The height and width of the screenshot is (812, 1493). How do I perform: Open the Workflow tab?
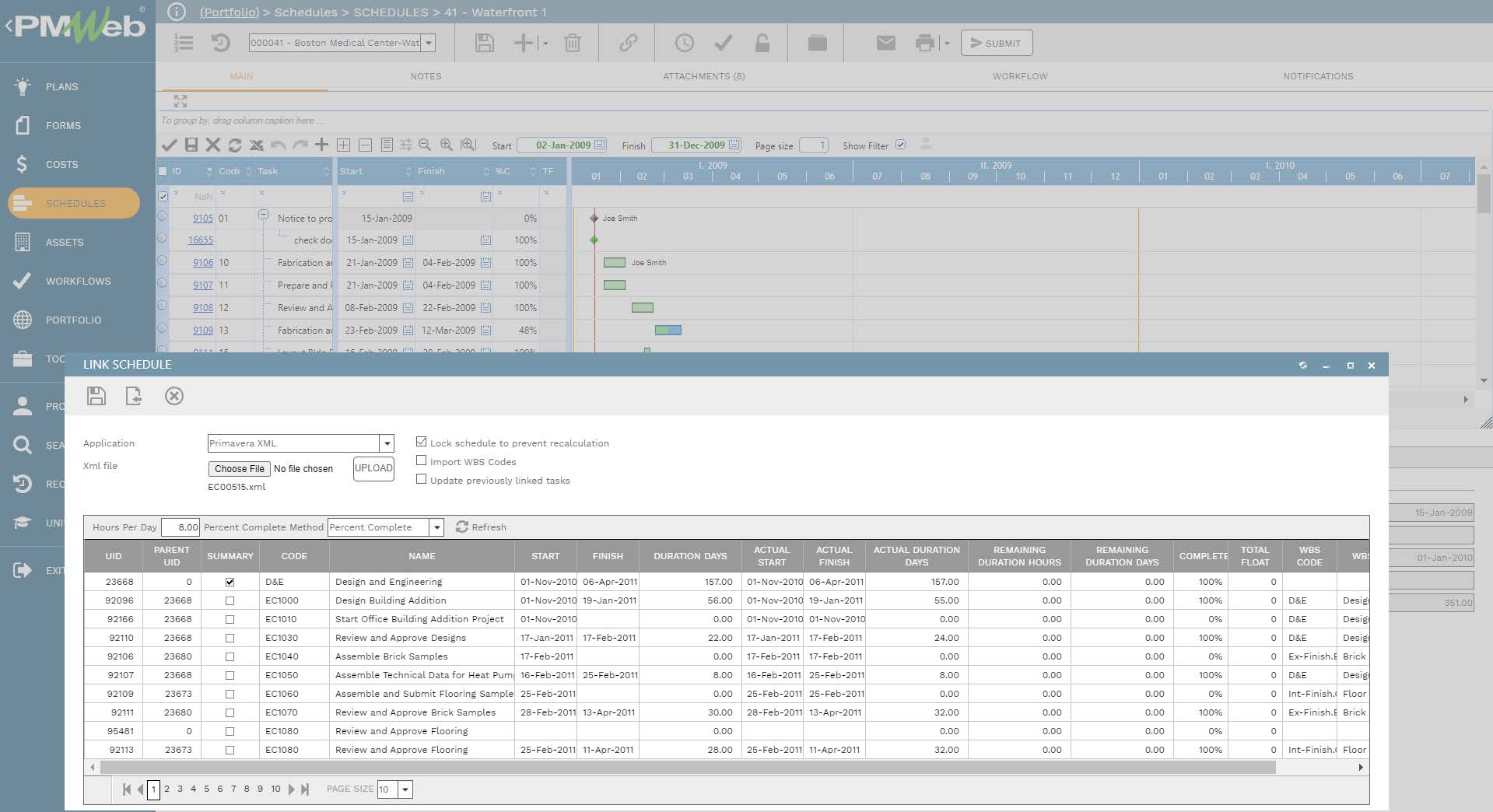tap(1019, 76)
